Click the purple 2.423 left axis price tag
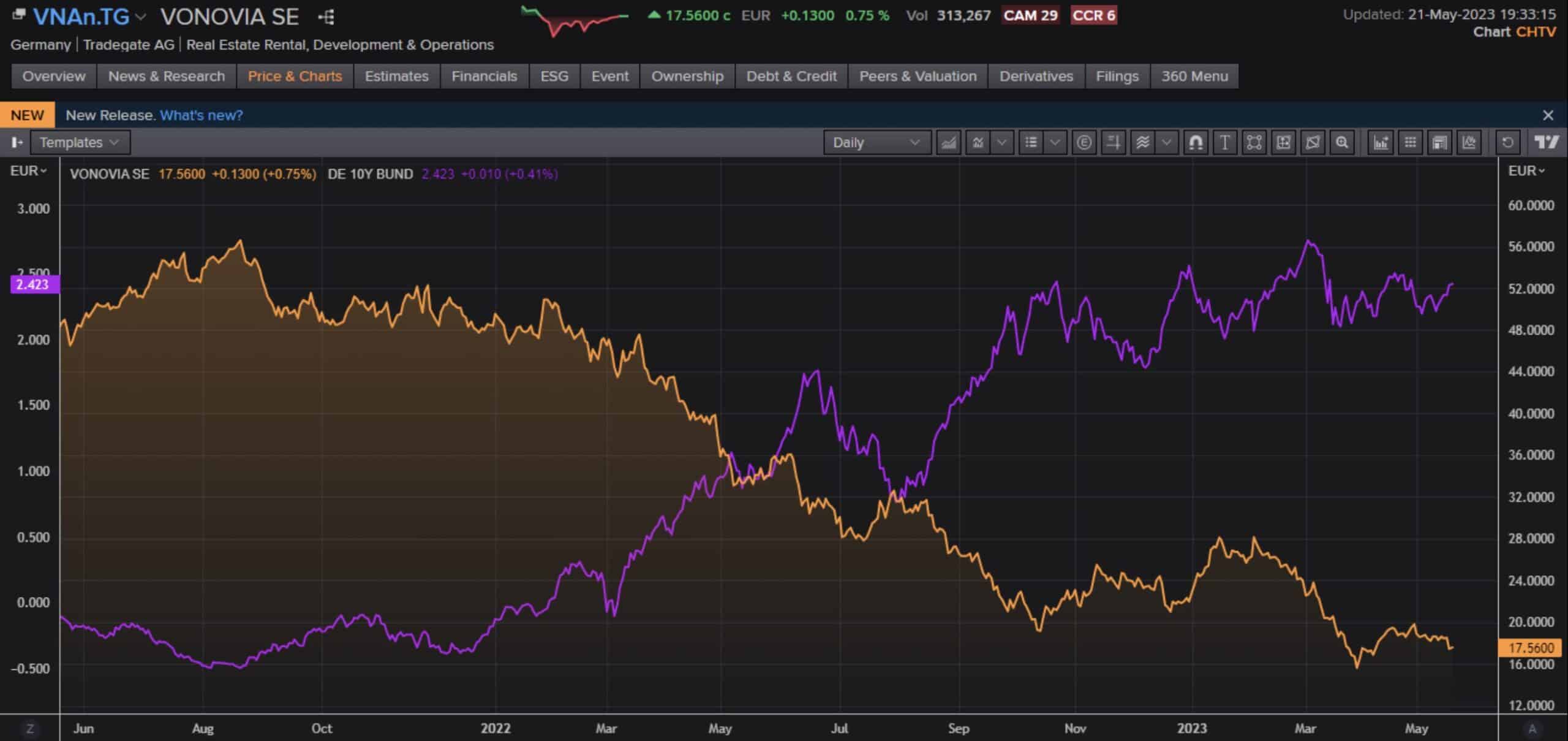1568x741 pixels. (x=34, y=284)
